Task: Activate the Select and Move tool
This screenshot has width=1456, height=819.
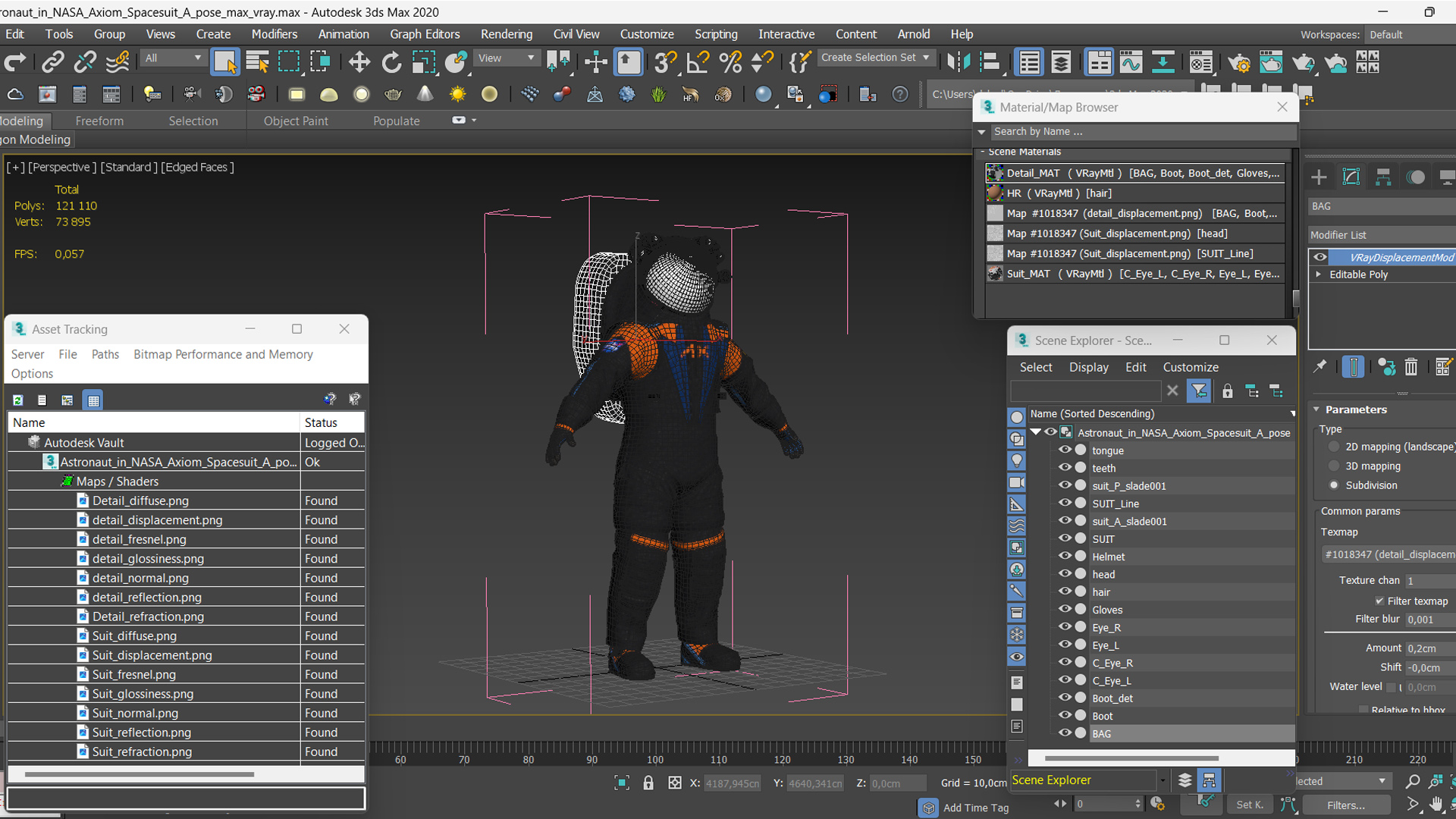Action: click(359, 62)
